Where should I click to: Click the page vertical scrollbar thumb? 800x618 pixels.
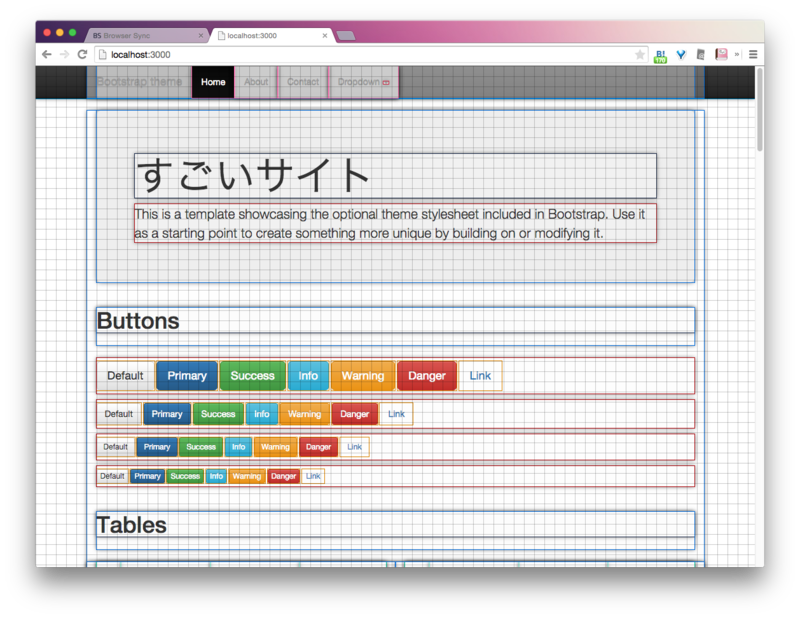click(x=760, y=109)
